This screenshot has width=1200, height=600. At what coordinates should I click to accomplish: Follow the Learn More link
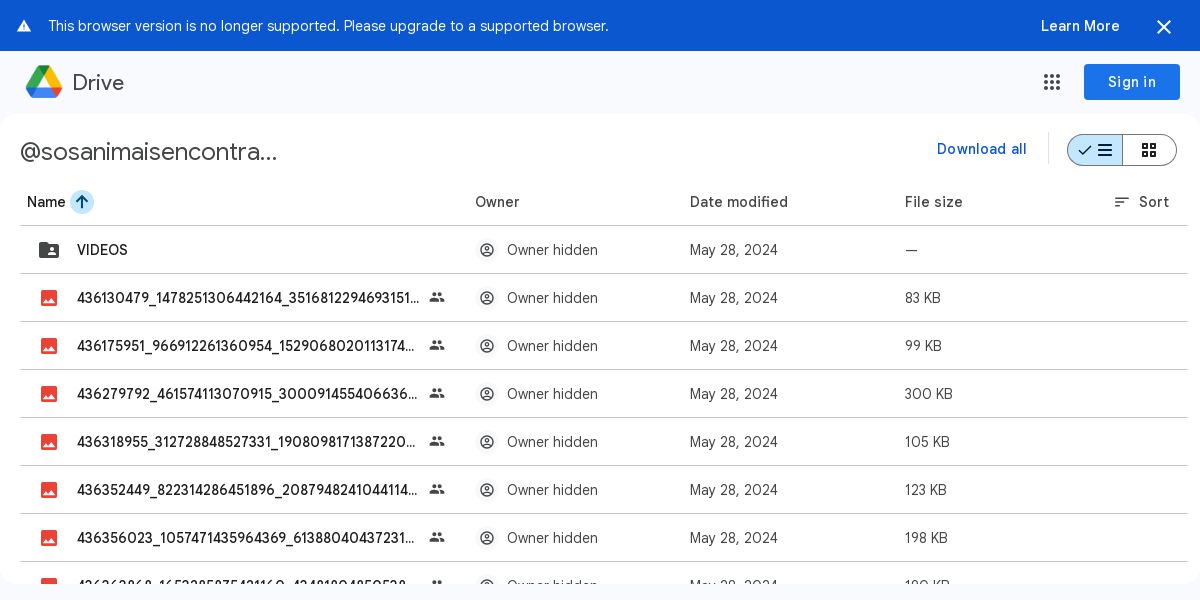pyautogui.click(x=1079, y=26)
